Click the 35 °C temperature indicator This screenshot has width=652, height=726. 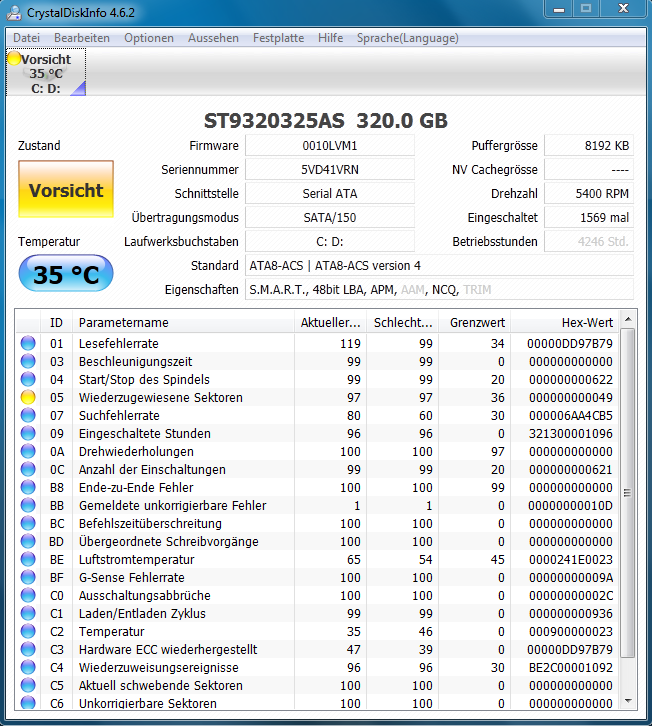coord(66,274)
